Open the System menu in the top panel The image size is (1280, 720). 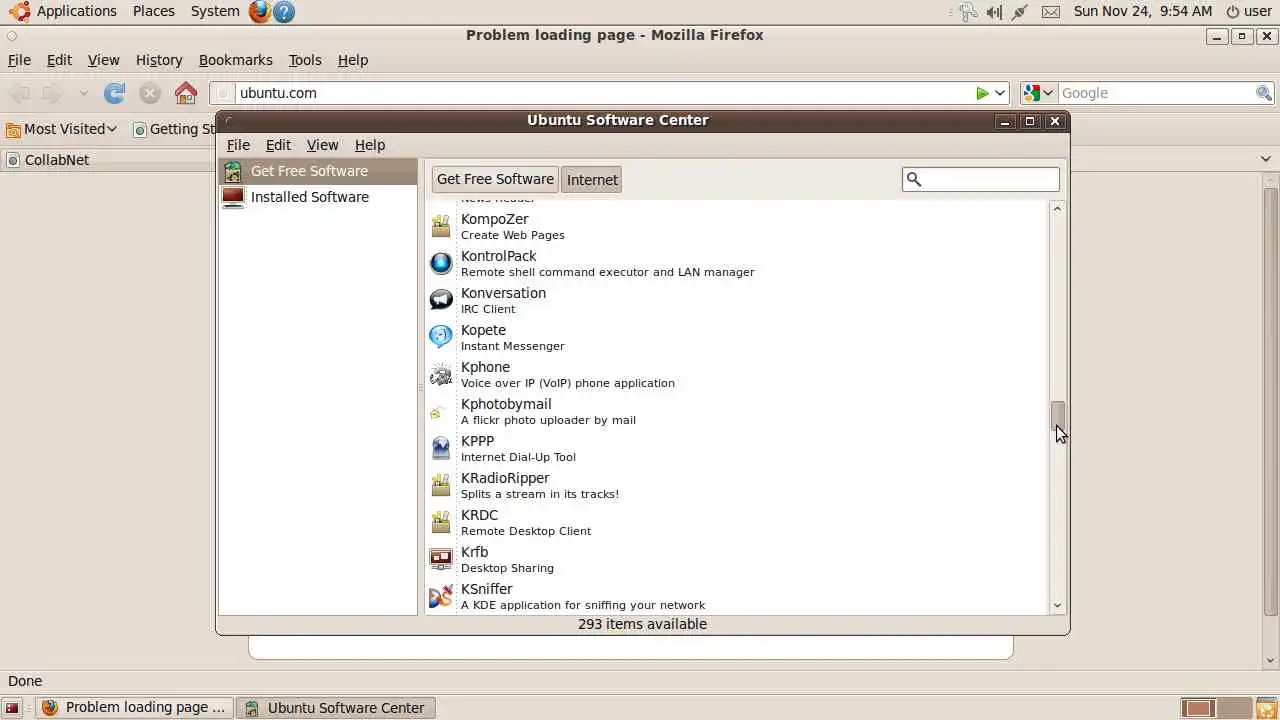pyautogui.click(x=215, y=11)
